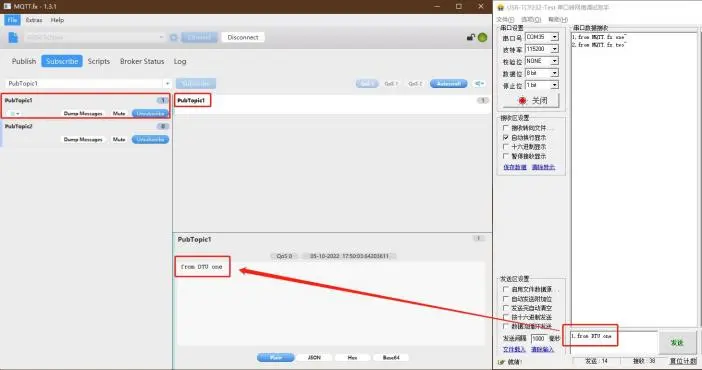Viewport: 702px width, 370px height.
Task: Toggle second checkbox in send settings group
Action: pos(506,299)
